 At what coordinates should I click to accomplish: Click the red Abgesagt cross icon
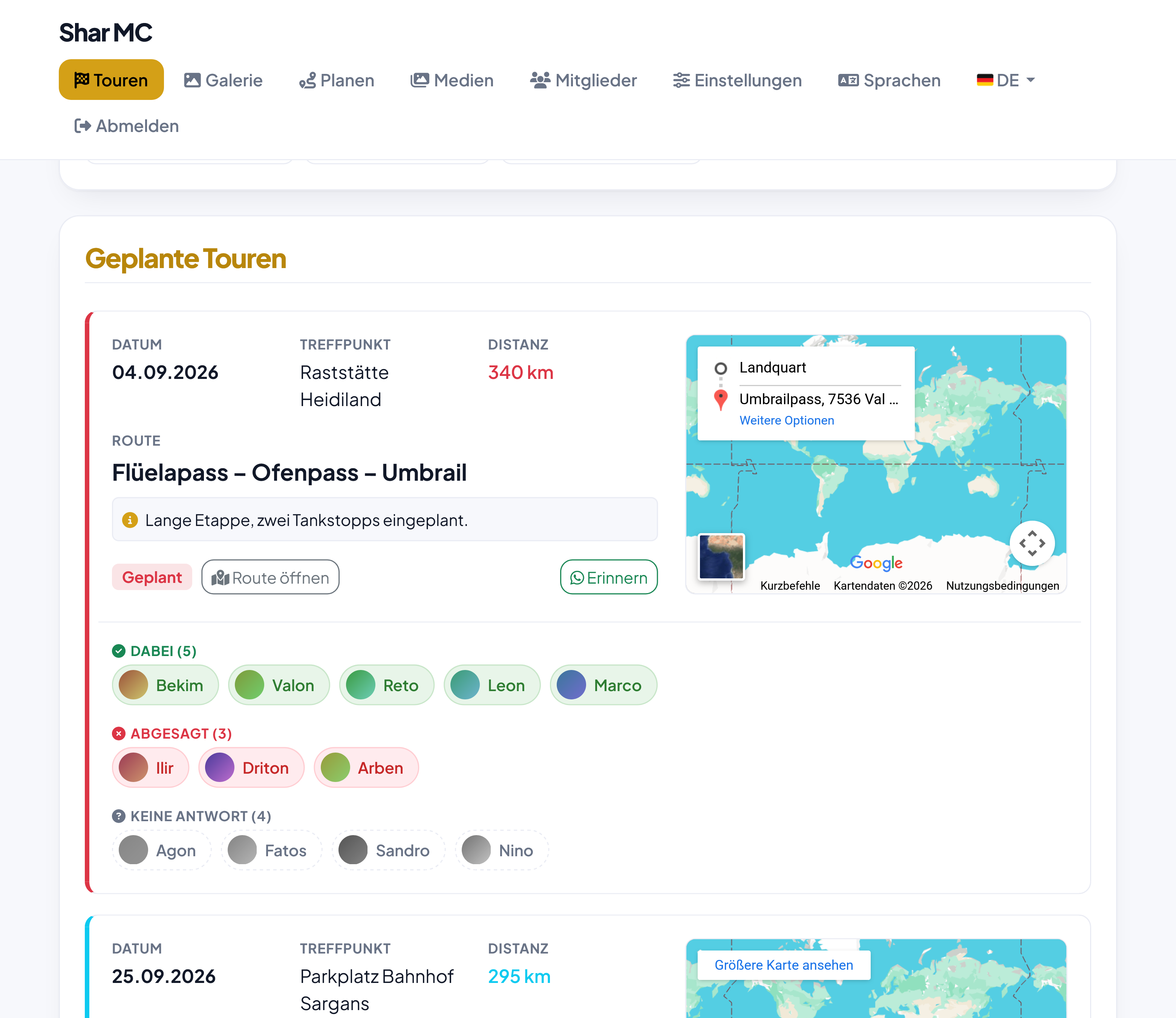pos(119,733)
